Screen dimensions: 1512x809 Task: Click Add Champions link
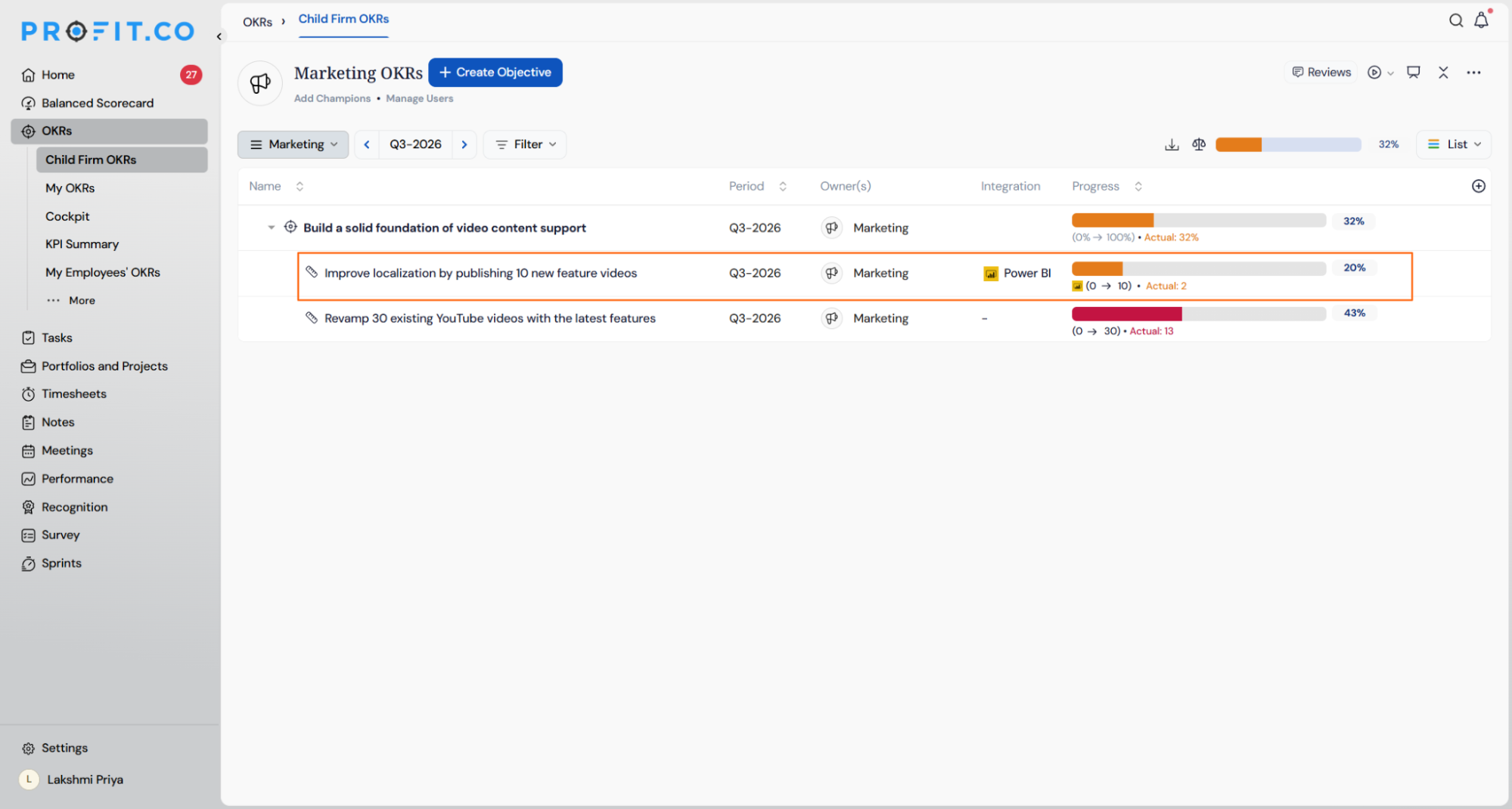coord(332,98)
